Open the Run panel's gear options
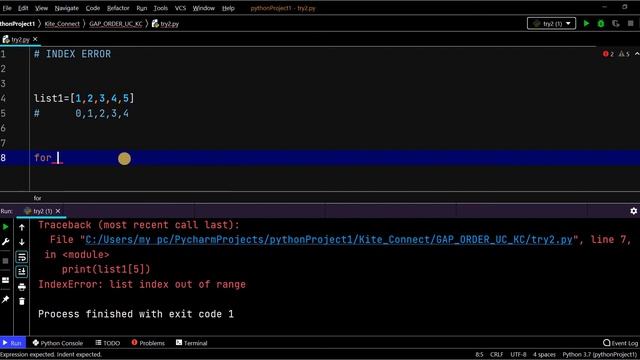Screen dimensions: 640x360 click(x=633, y=211)
